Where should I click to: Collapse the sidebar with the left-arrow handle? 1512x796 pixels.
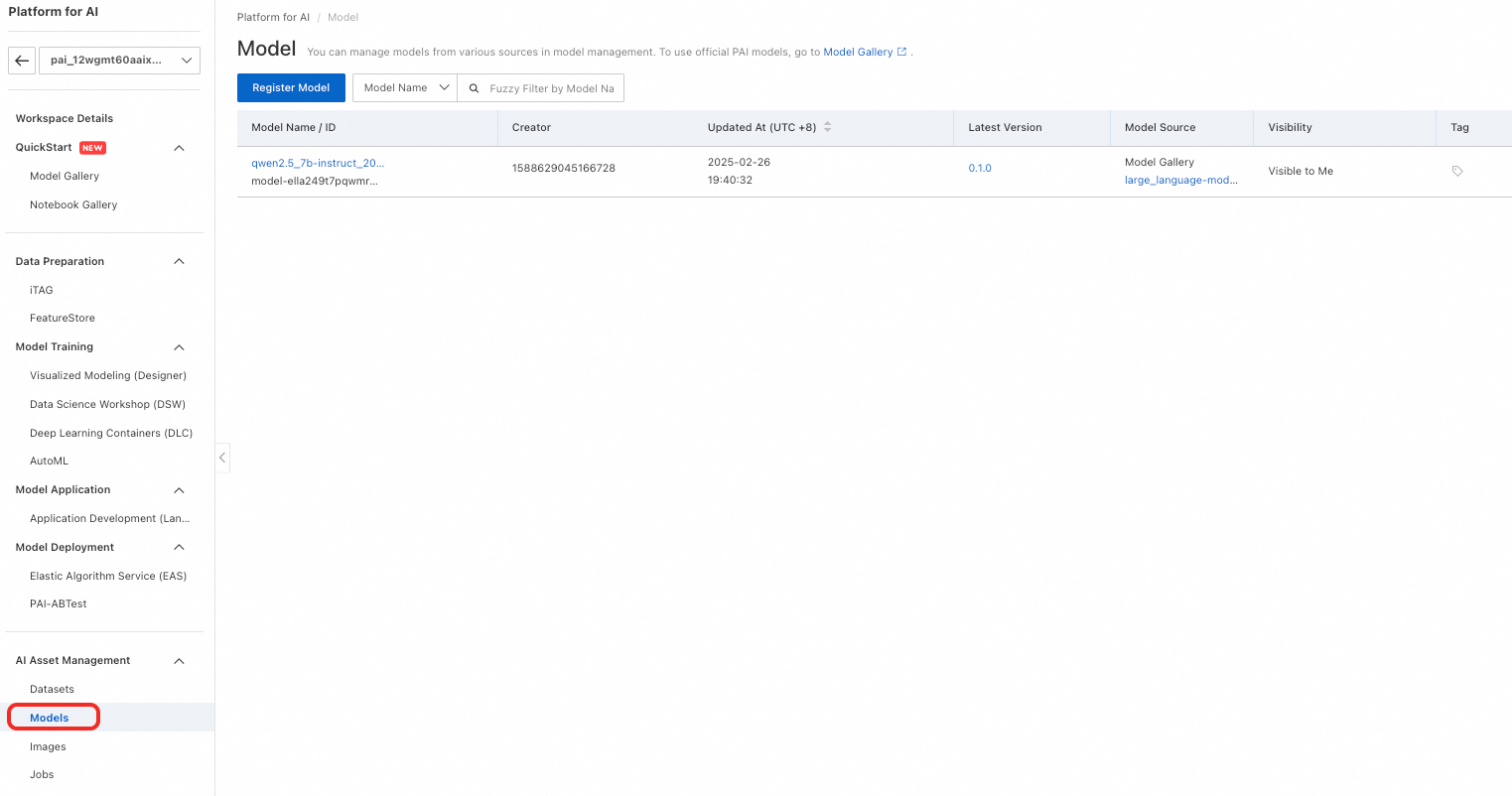pyautogui.click(x=222, y=458)
